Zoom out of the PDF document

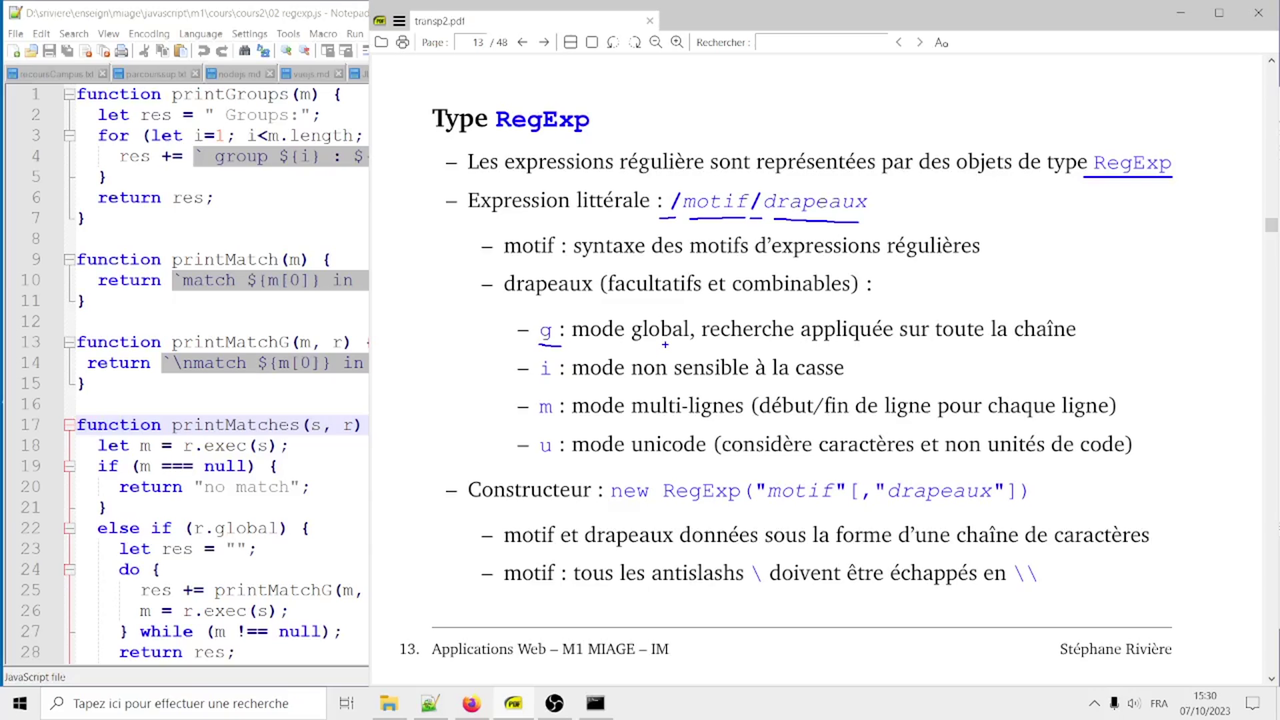656,42
